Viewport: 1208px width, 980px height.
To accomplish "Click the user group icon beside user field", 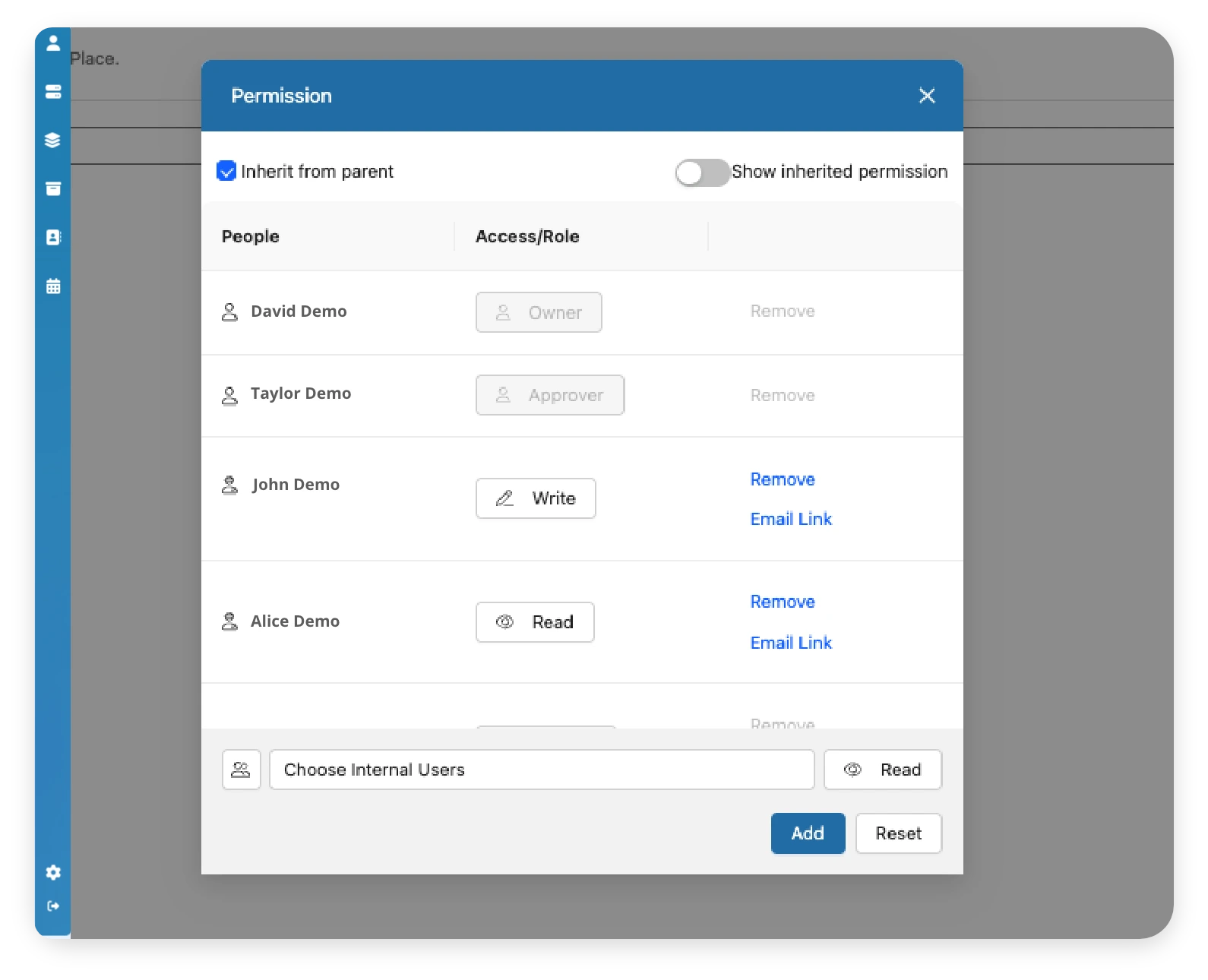I will (x=241, y=770).
